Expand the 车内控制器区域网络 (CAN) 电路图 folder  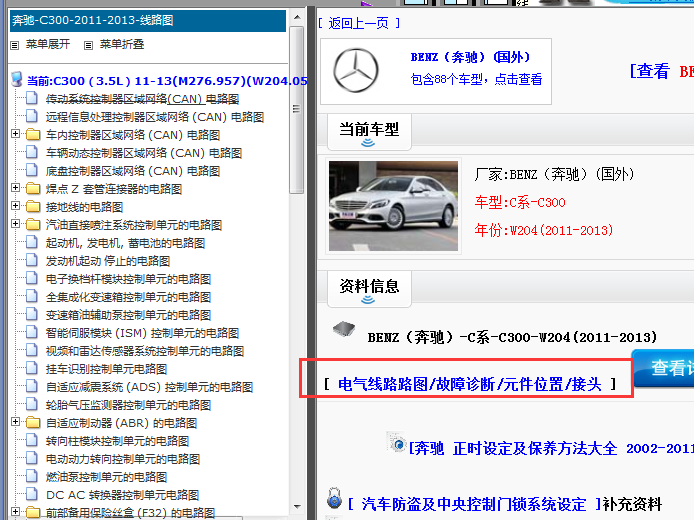click(x=15, y=135)
